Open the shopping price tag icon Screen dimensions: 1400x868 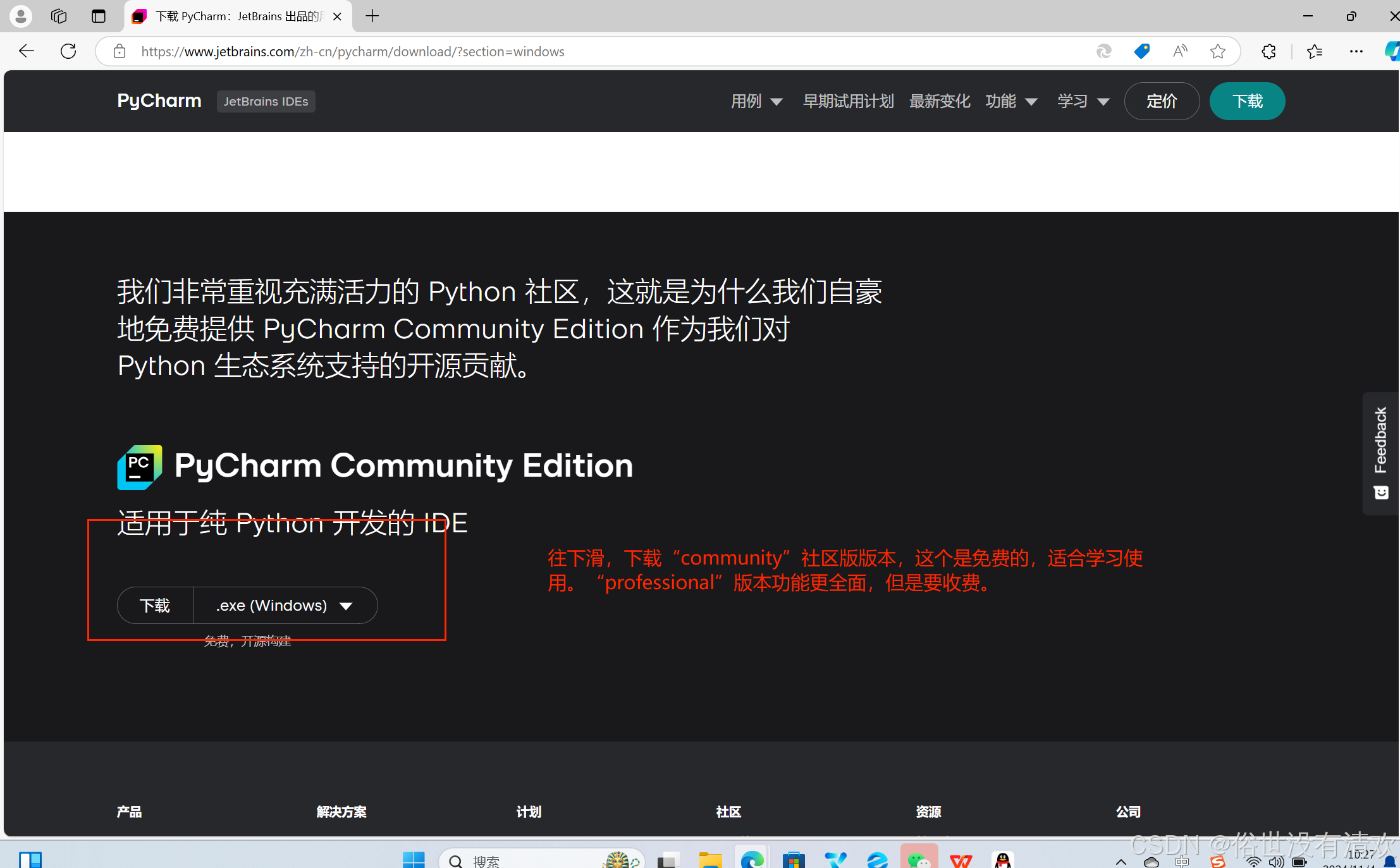[1141, 51]
